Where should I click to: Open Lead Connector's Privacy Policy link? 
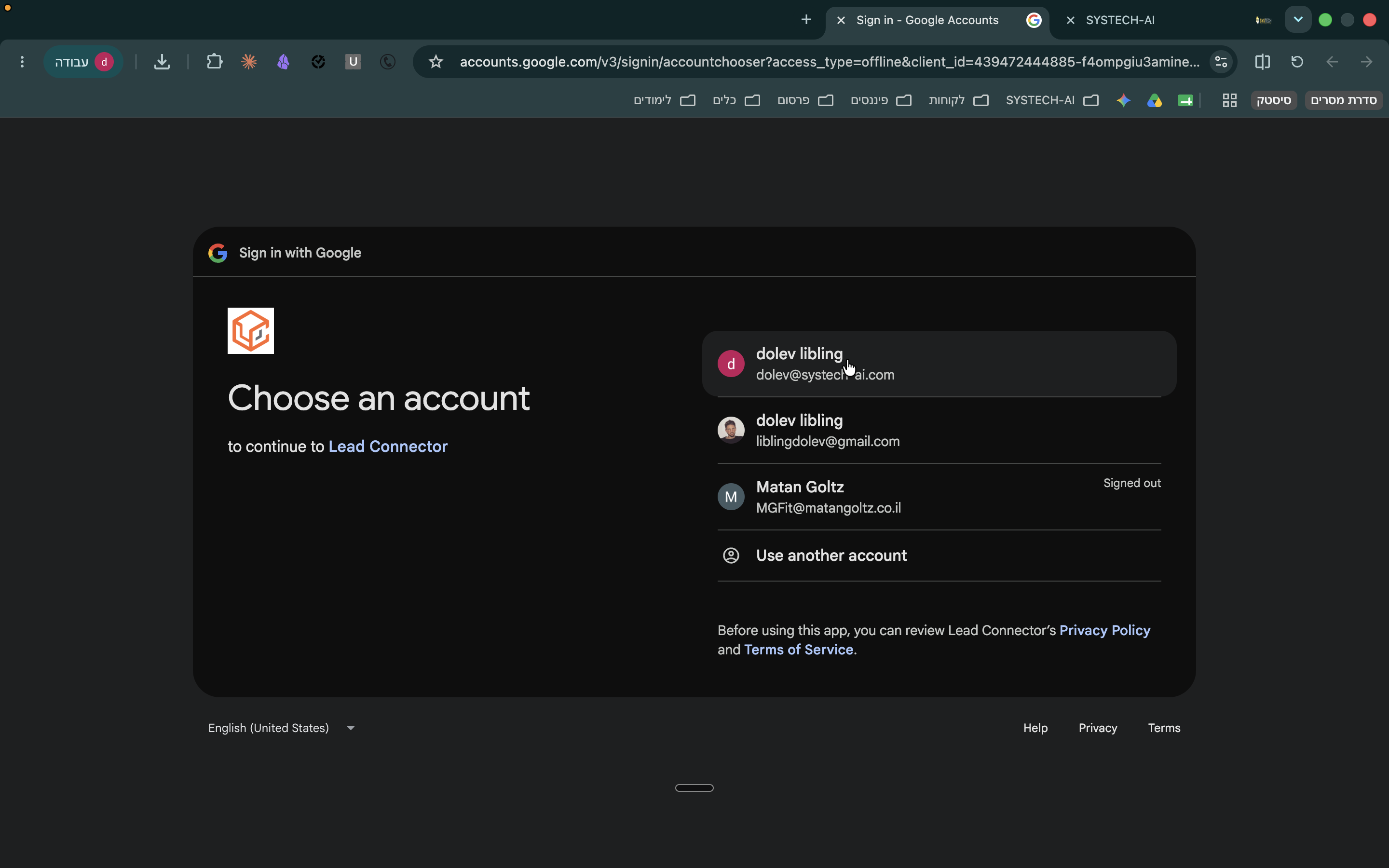[1104, 630]
